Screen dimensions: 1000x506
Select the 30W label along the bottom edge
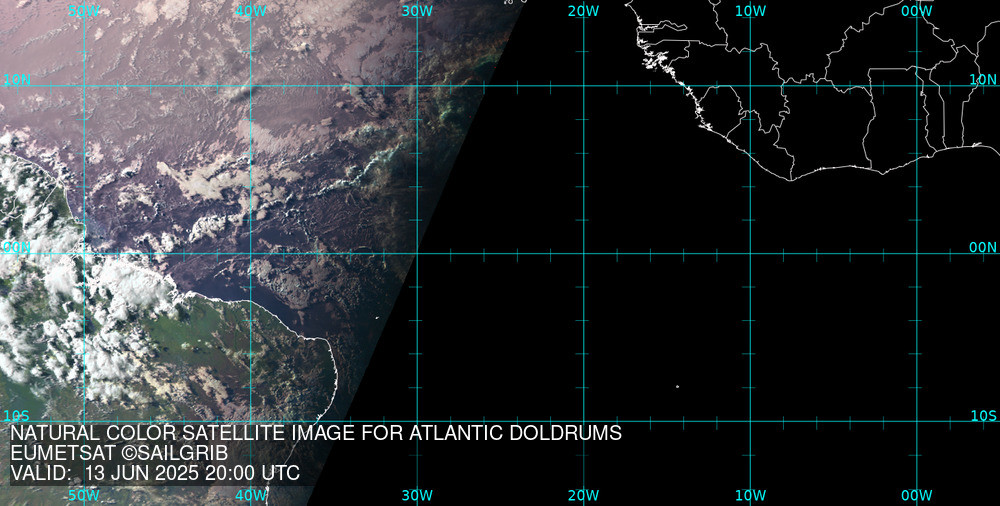click(x=417, y=495)
